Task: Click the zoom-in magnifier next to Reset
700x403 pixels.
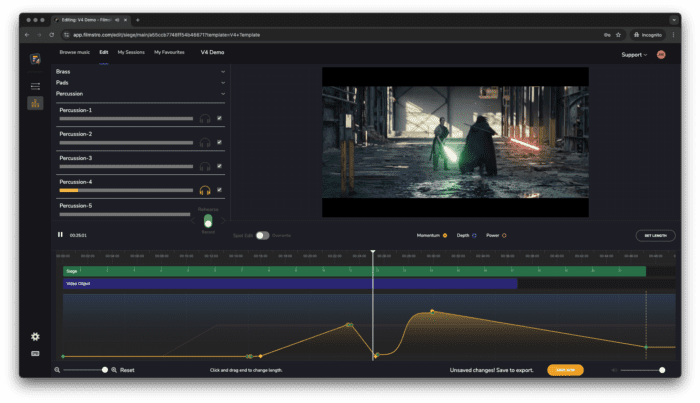Action: pos(114,370)
